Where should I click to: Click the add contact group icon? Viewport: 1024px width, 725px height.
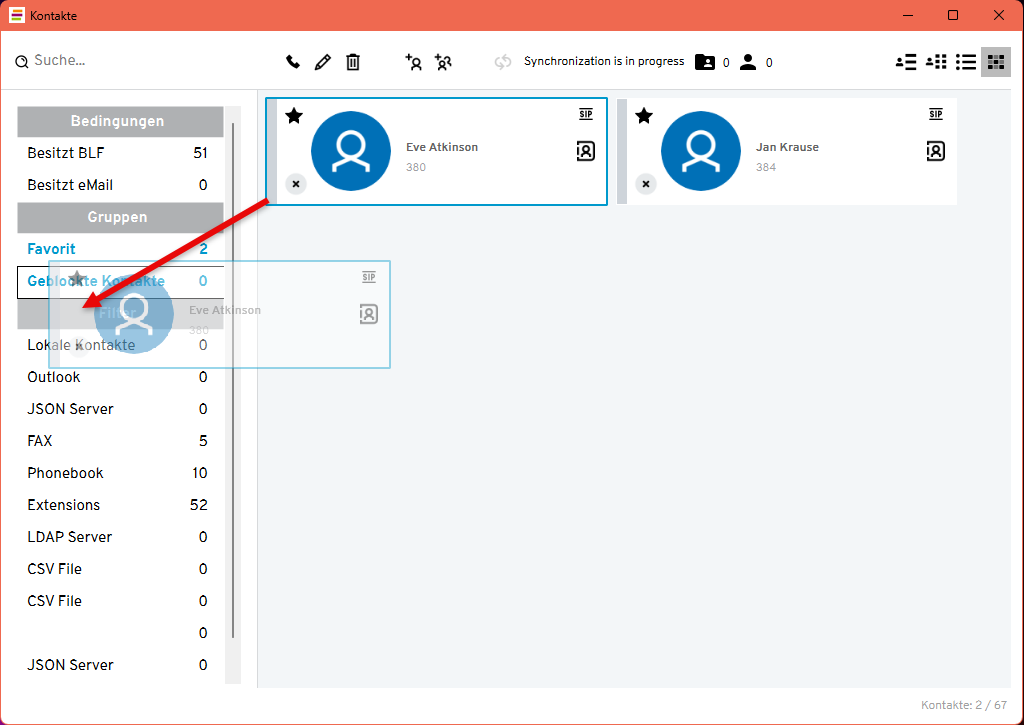pyautogui.click(x=443, y=62)
